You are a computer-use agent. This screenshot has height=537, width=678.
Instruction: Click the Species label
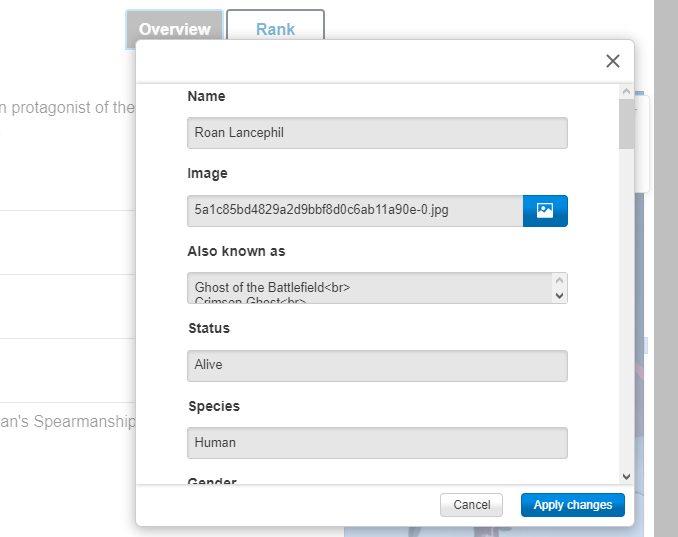214,406
